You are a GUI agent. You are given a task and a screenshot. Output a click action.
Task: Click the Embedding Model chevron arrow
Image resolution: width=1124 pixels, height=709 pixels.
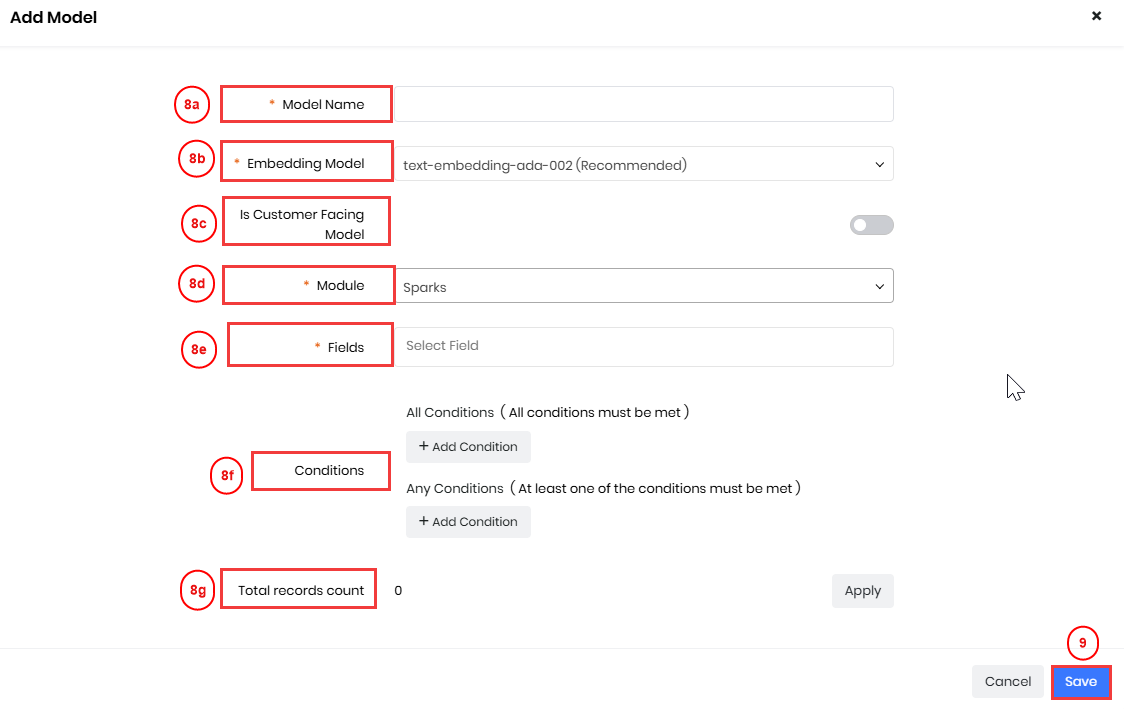coord(879,165)
